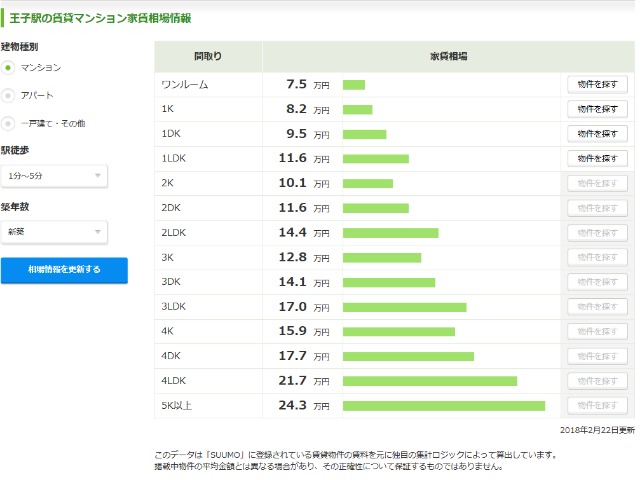
Task: Click the 5K以上 layout label
Action: [x=176, y=406]
